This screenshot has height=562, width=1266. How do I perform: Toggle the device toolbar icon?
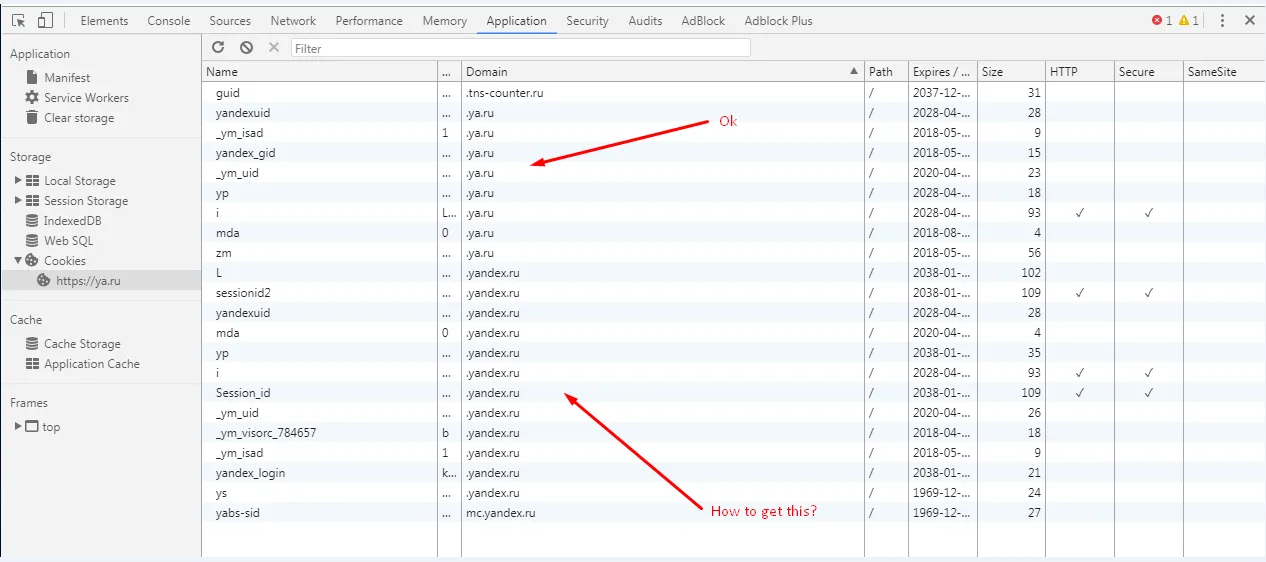(45, 20)
